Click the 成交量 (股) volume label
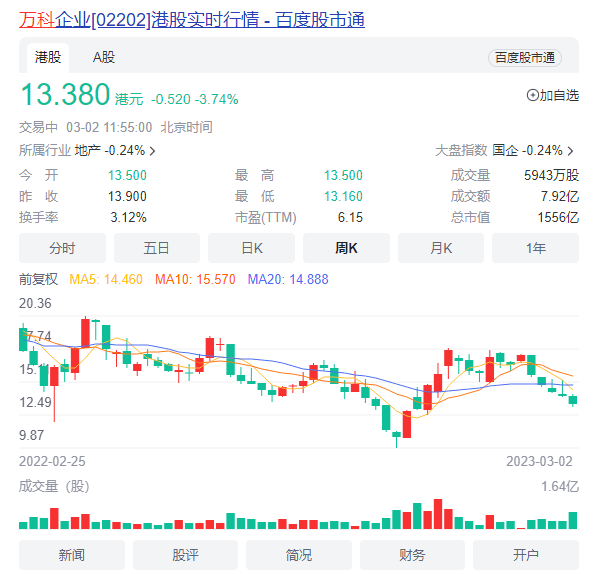 pyautogui.click(x=54, y=486)
